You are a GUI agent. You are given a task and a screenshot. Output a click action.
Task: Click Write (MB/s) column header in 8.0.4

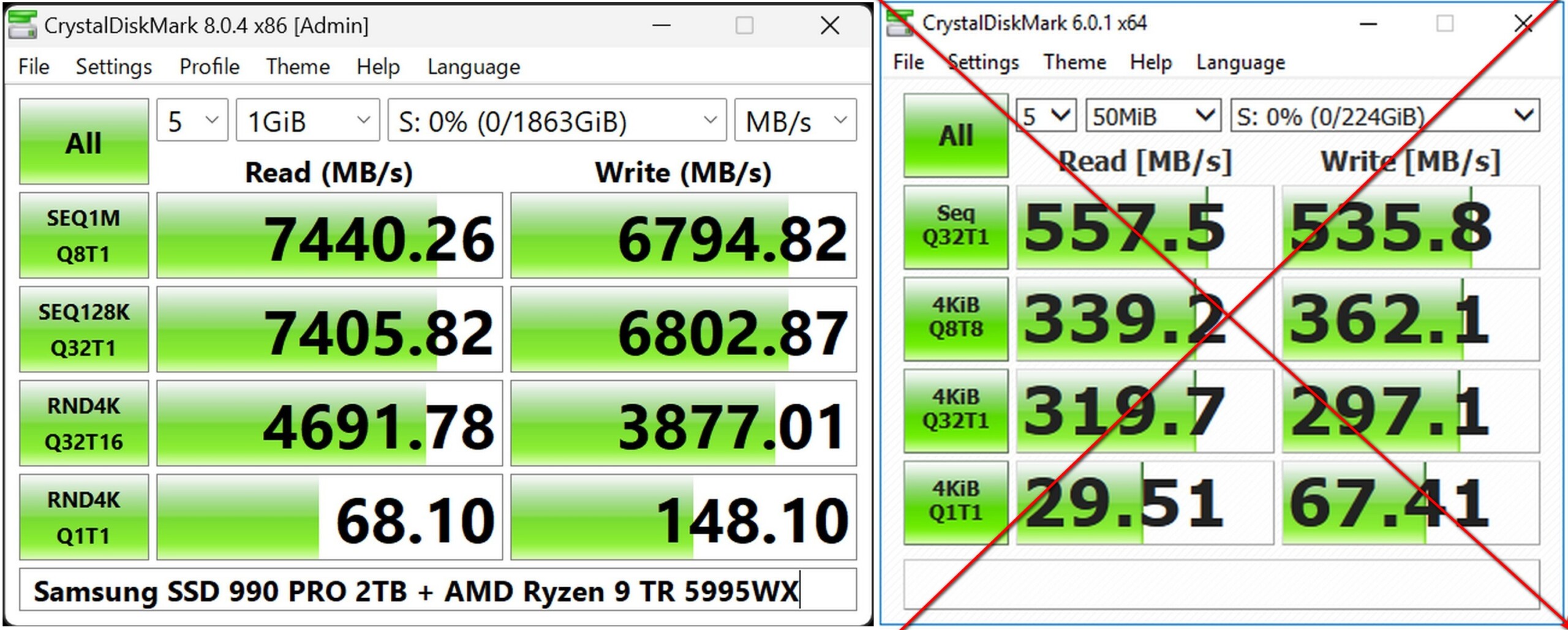pos(683,172)
